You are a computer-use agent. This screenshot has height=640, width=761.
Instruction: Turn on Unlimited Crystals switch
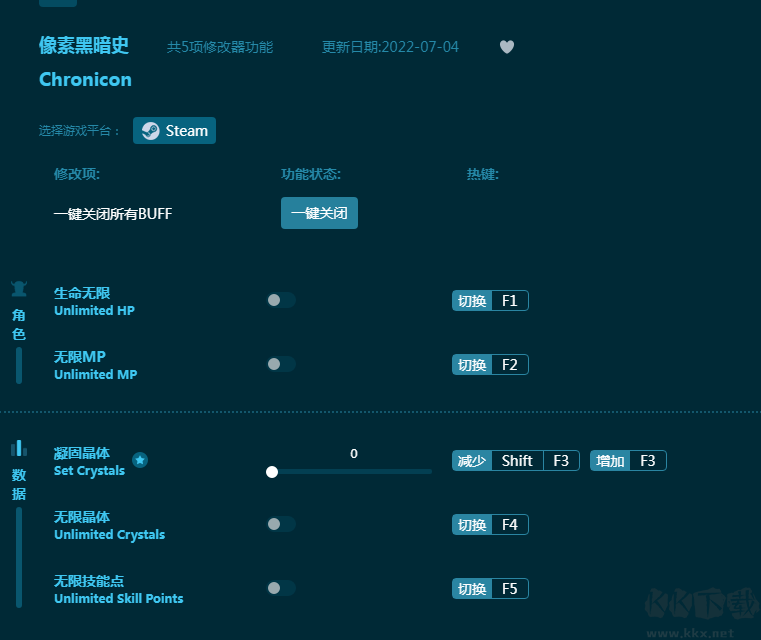[x=281, y=524]
